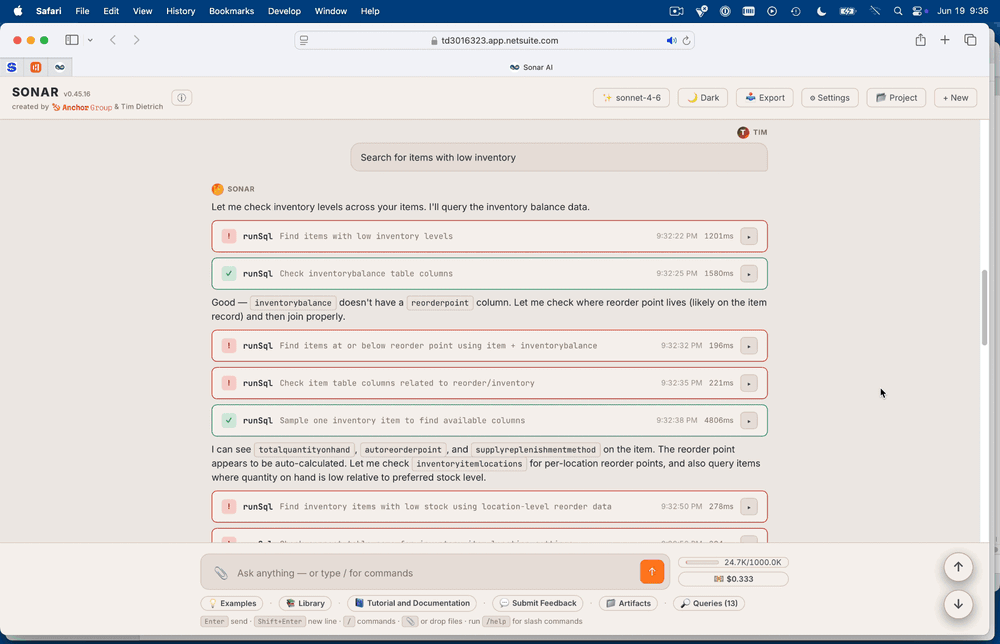Open the Develop menu
Viewport: 1000px width, 644px height.
click(x=284, y=11)
